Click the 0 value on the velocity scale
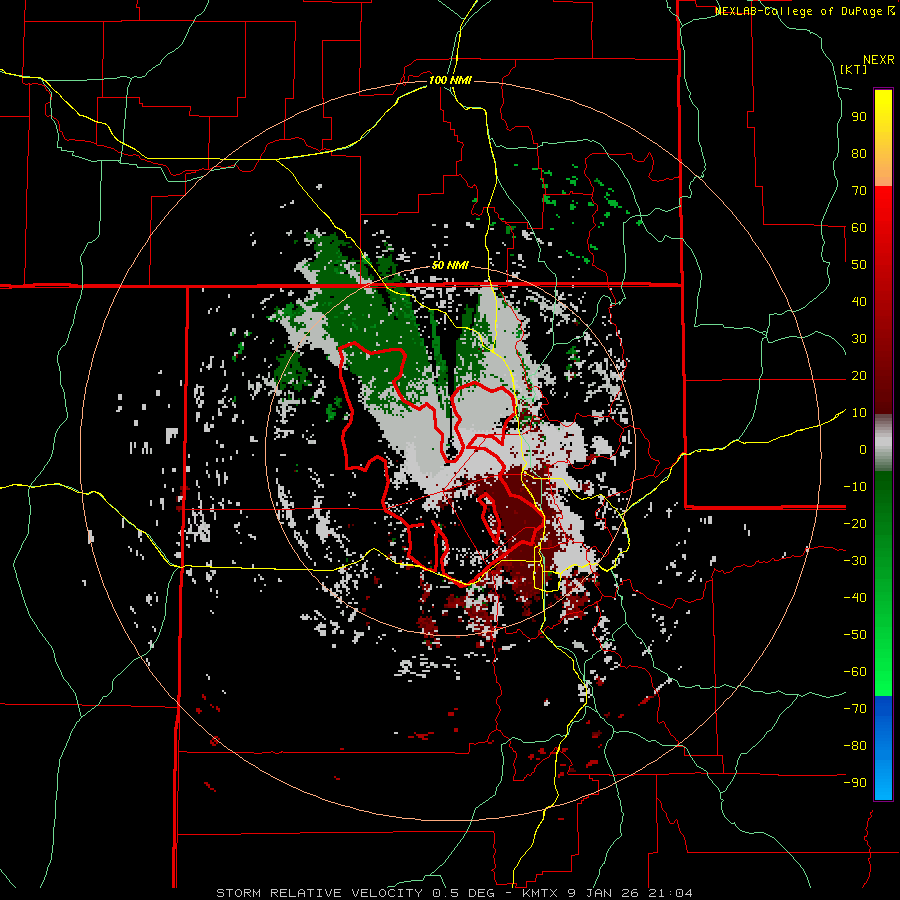This screenshot has width=900, height=900. (x=863, y=450)
